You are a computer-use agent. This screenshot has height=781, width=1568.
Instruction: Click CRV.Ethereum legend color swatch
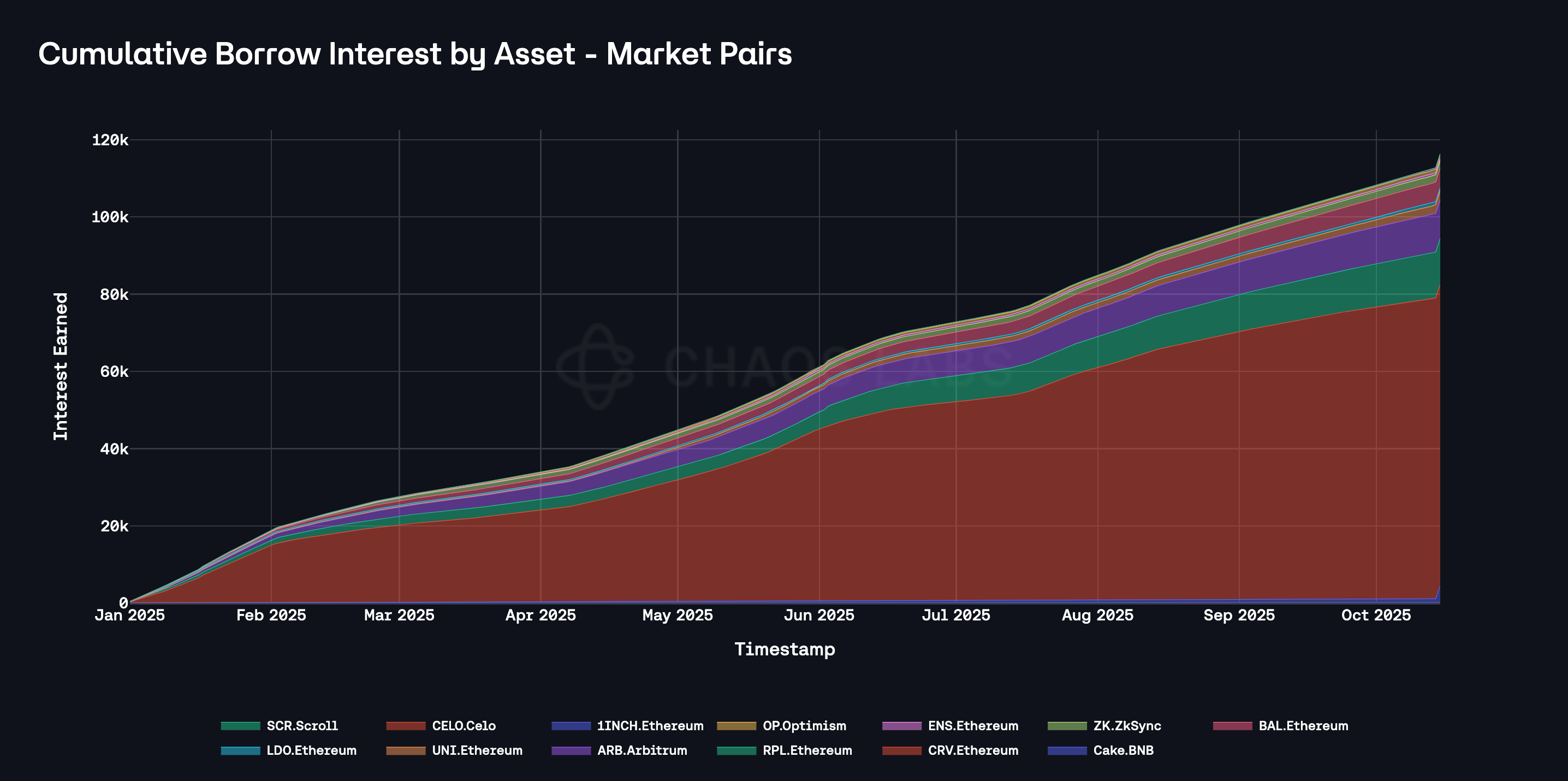901,750
